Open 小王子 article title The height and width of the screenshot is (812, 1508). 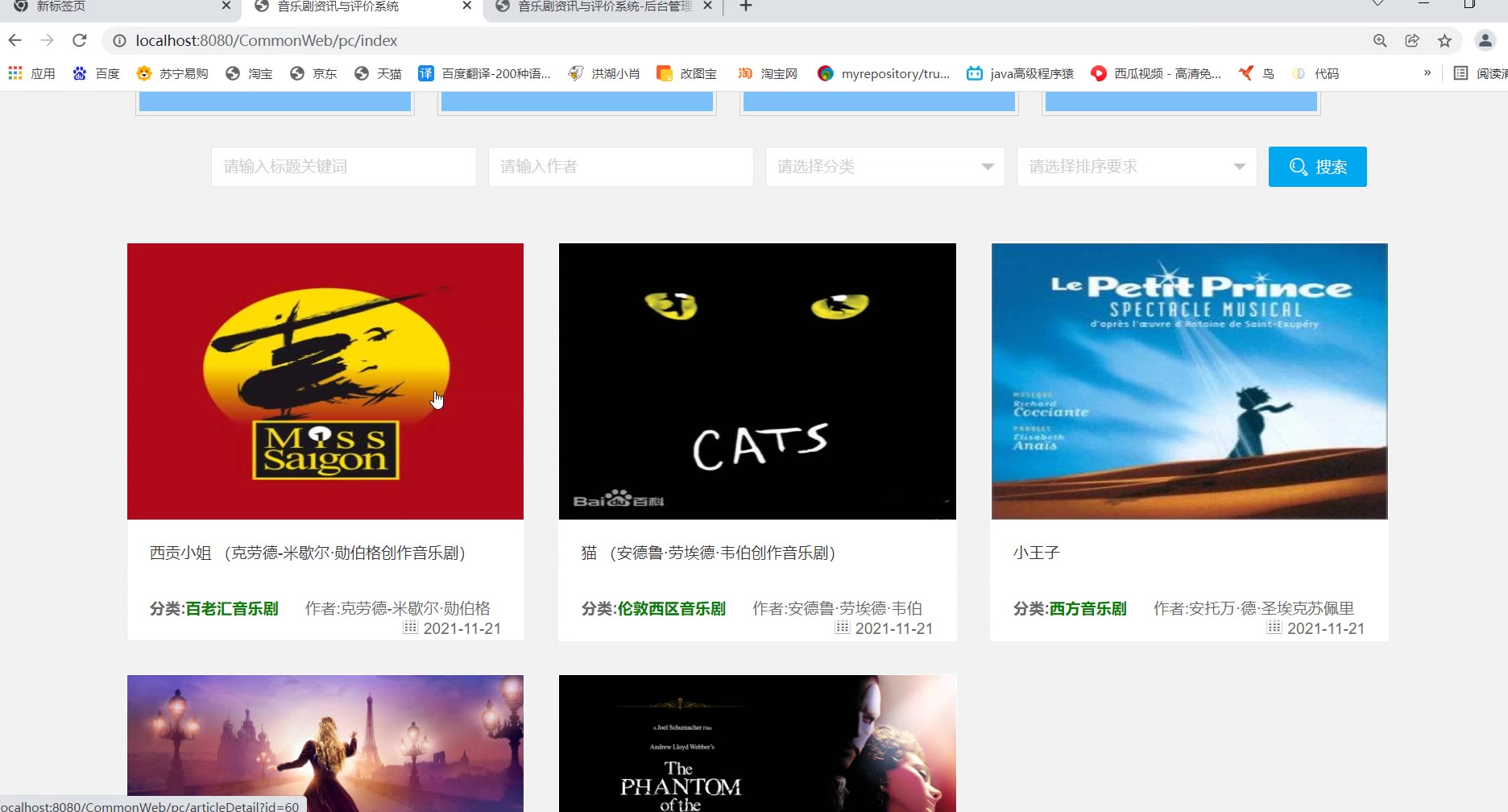point(1036,553)
